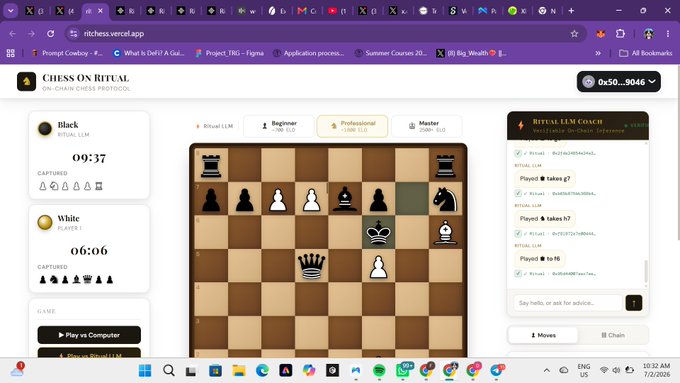Select the white pawn on f5
The image size is (680, 383).
pyautogui.click(x=378, y=267)
